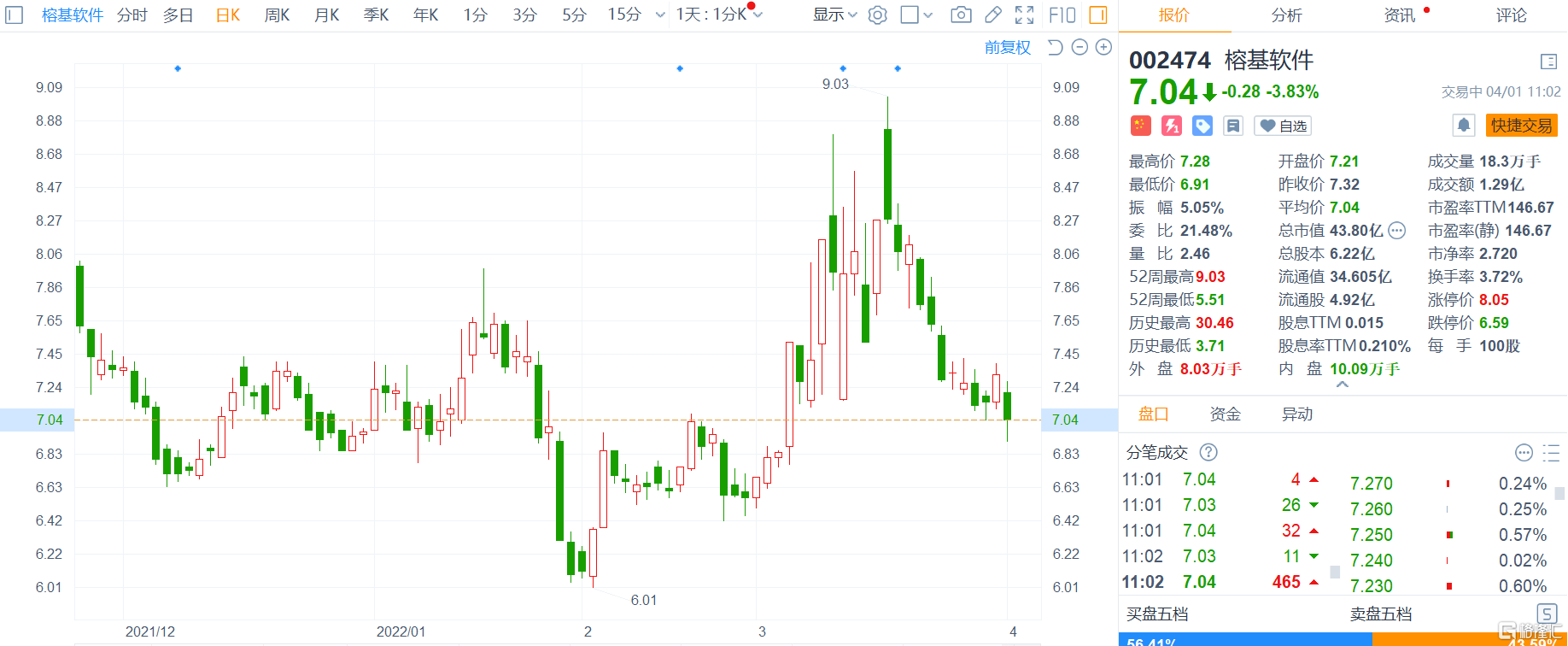This screenshot has width=1568, height=646.
Task: Click the orange 卖盘 ratio bar
Action: click(x=1469, y=640)
